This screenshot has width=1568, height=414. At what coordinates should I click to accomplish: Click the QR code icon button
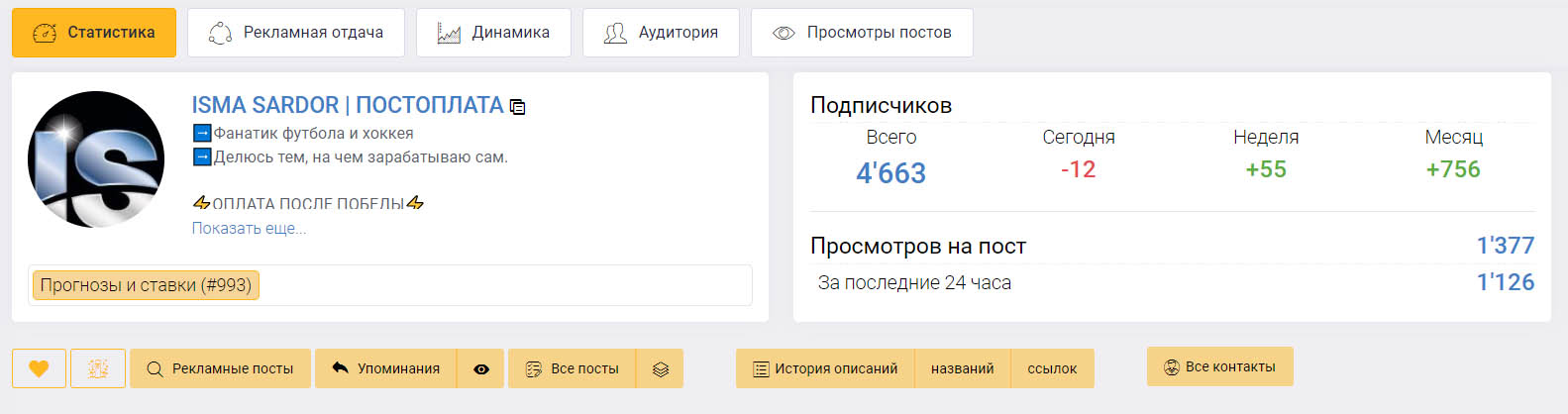(x=98, y=368)
